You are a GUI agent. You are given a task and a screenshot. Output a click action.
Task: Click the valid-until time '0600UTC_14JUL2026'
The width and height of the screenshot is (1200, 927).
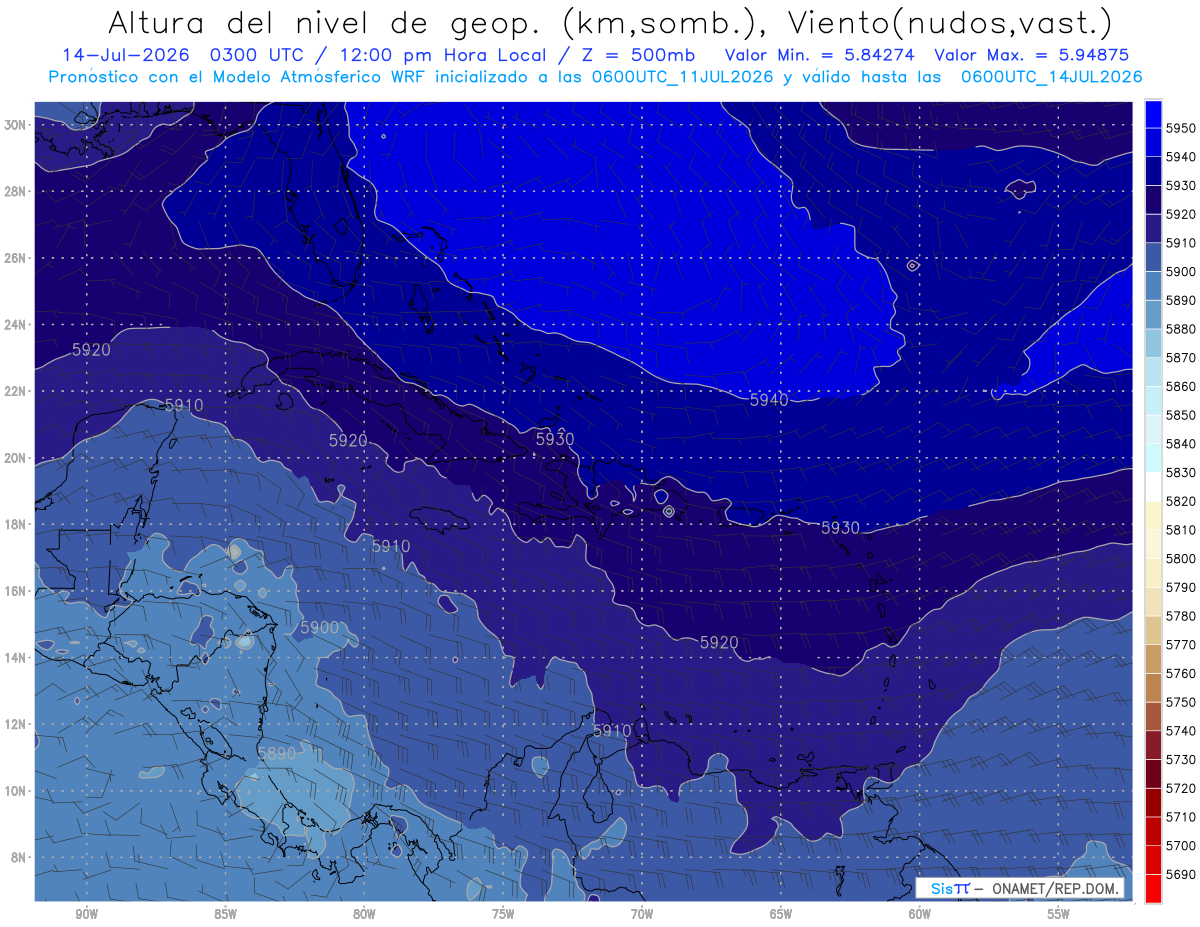pyautogui.click(x=1051, y=77)
